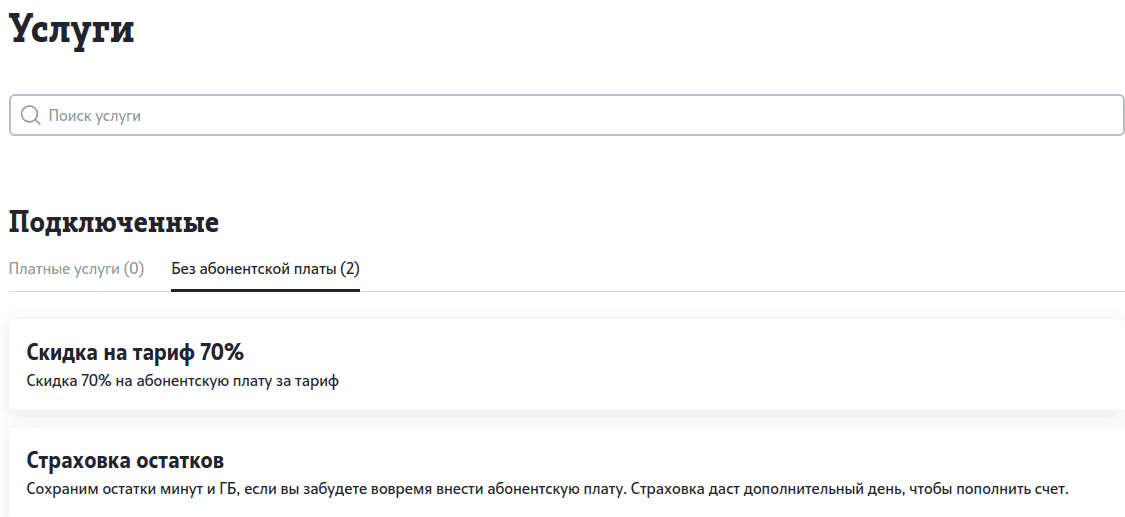1125x517 pixels.
Task: Click the "Поиск услуги" placeholder text
Action: (x=95, y=116)
